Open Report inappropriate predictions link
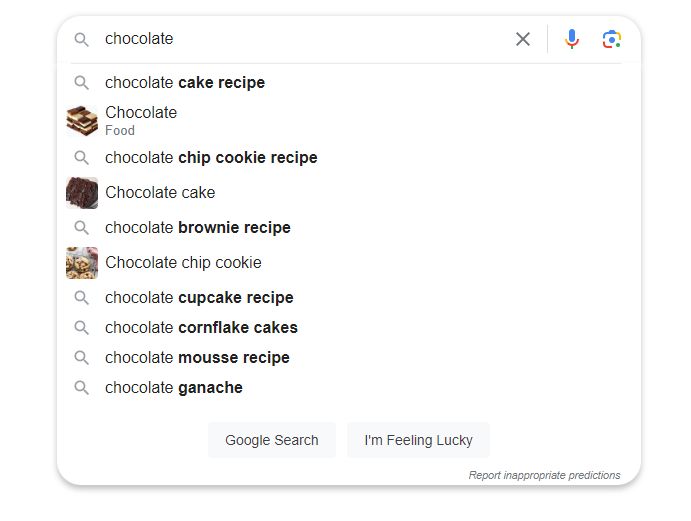The width and height of the screenshot is (691, 521). tap(544, 475)
